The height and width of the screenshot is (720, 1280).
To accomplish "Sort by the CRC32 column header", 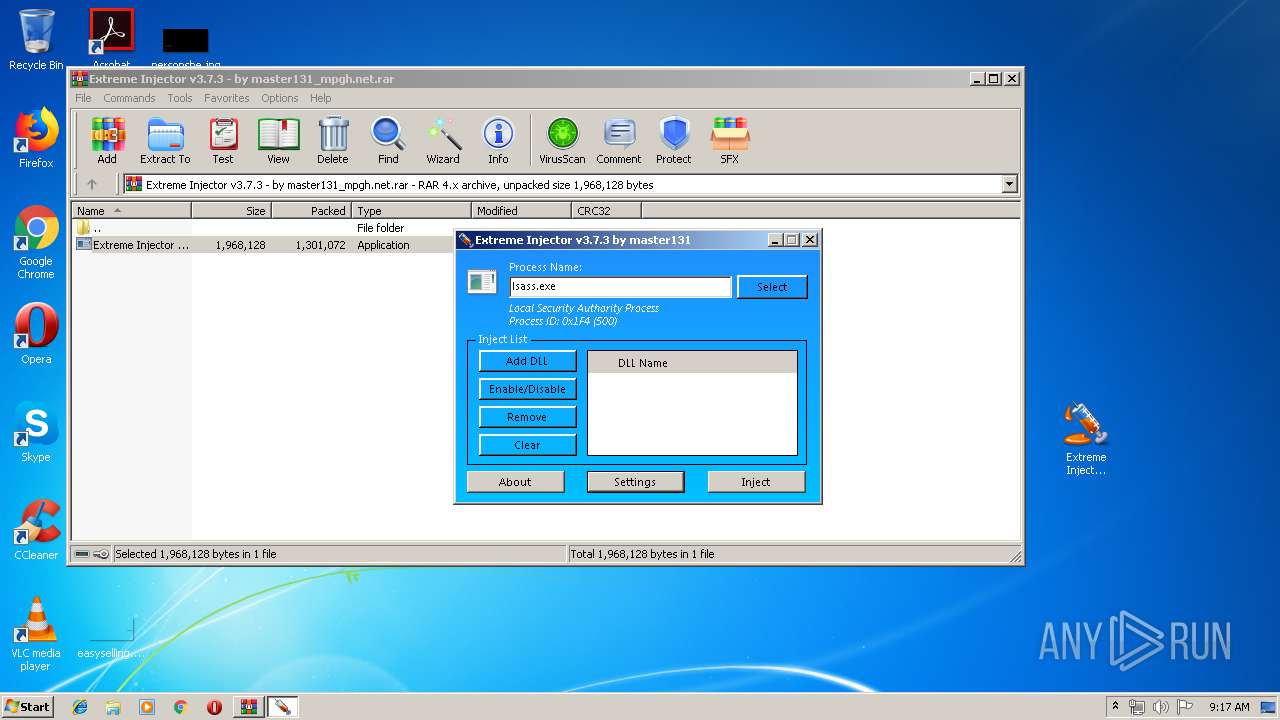I will [606, 210].
